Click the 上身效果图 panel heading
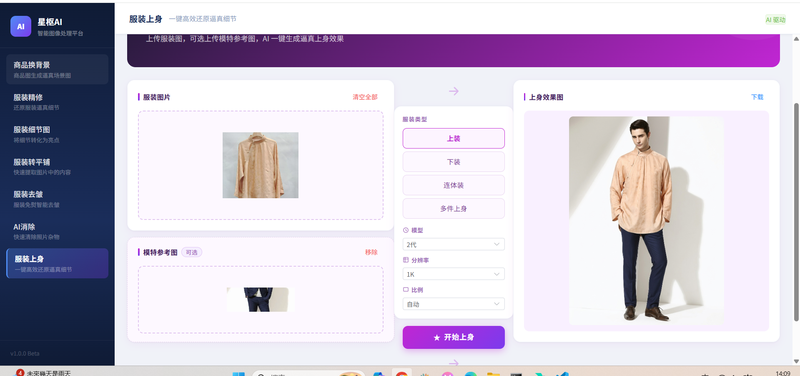The width and height of the screenshot is (800, 376). pos(546,97)
